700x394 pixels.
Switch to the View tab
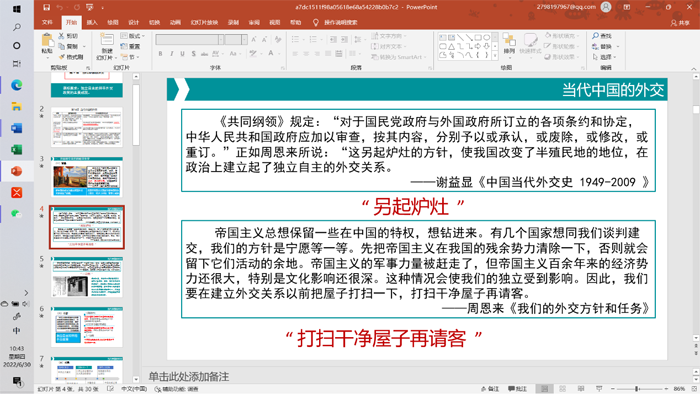275,22
